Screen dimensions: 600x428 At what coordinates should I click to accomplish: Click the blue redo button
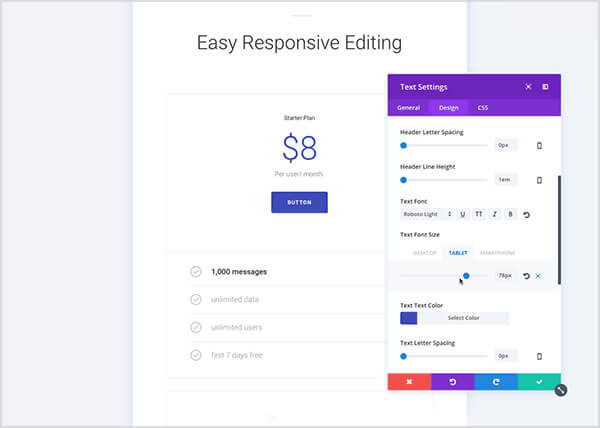coord(496,382)
